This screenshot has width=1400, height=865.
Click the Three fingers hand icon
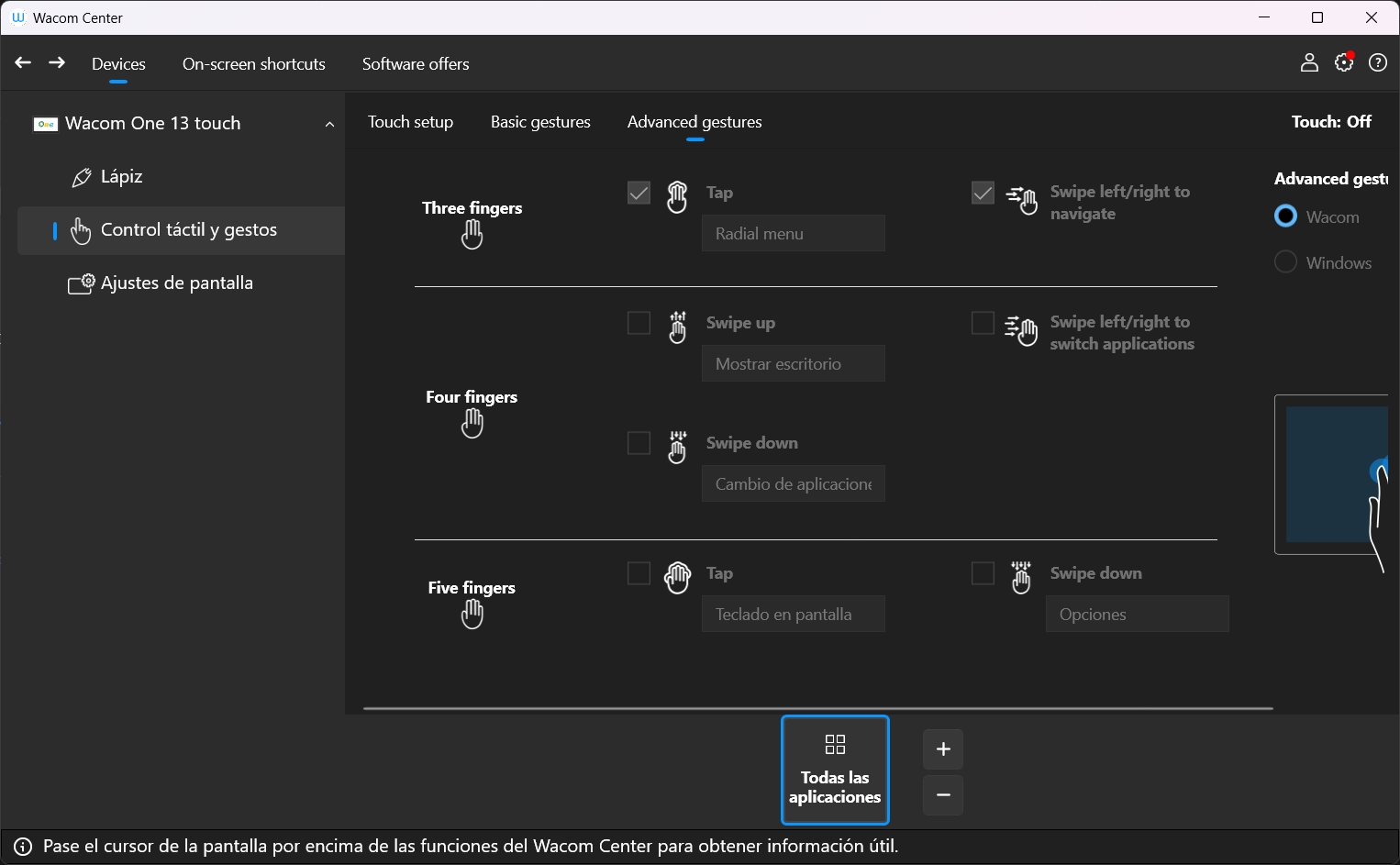[x=472, y=235]
